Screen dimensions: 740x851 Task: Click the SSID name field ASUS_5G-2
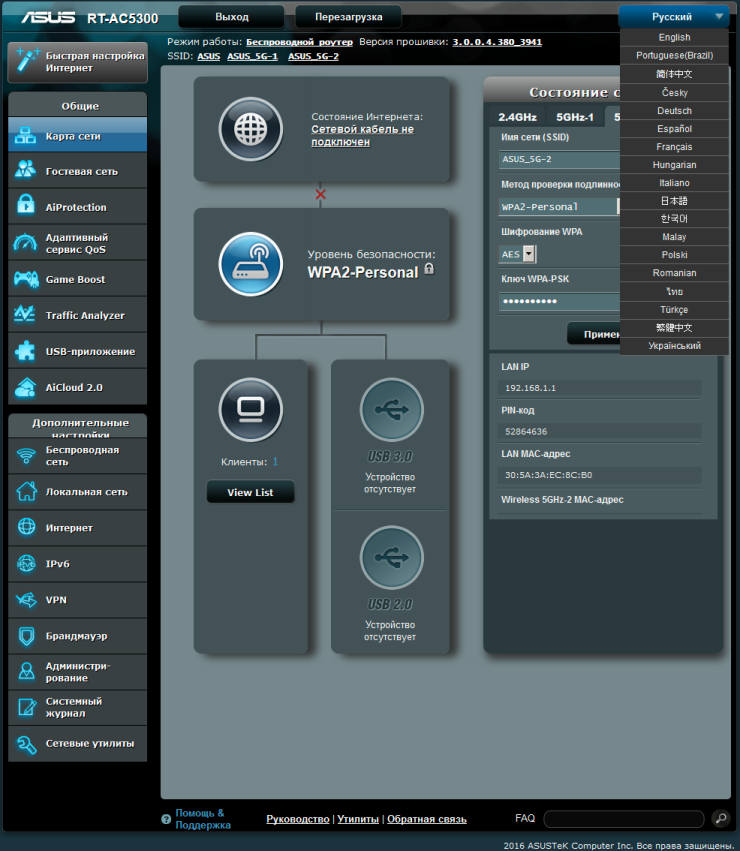point(559,159)
